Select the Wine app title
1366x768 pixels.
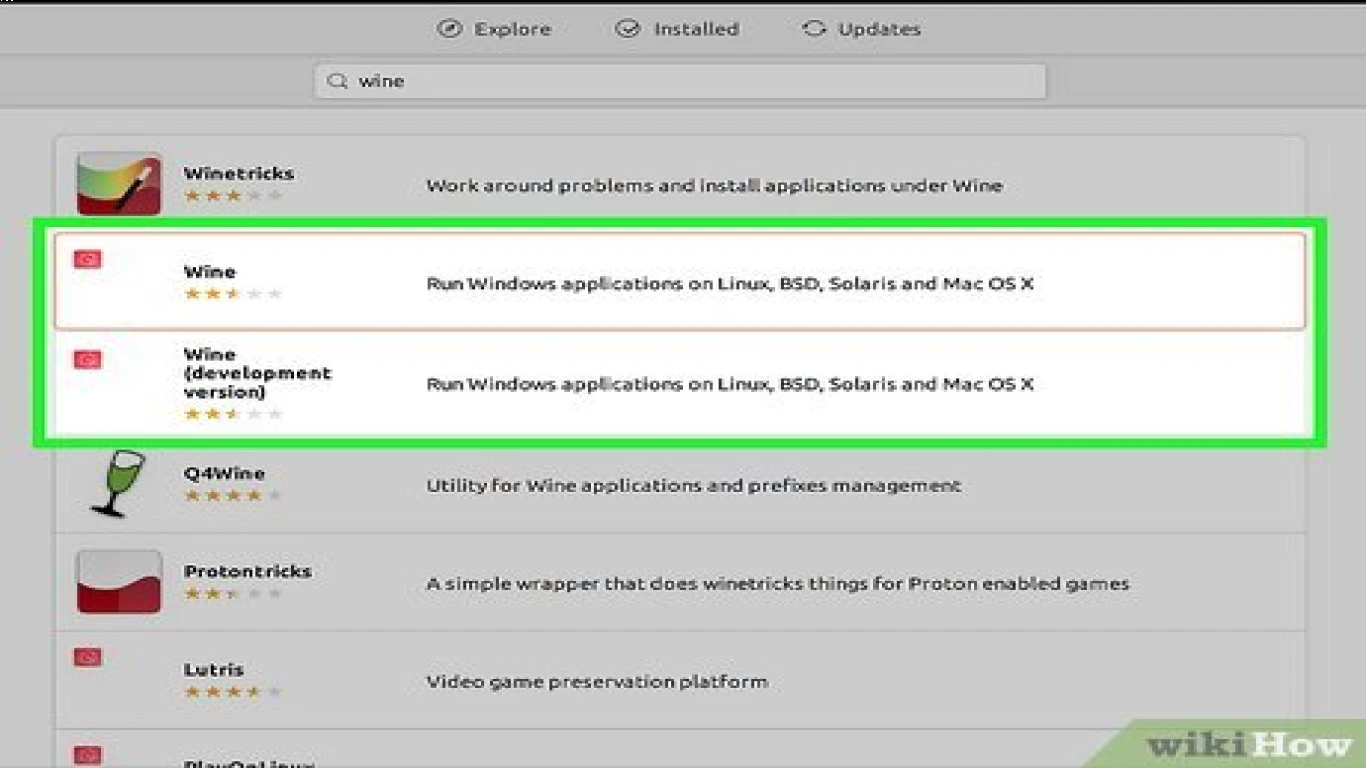pos(210,272)
